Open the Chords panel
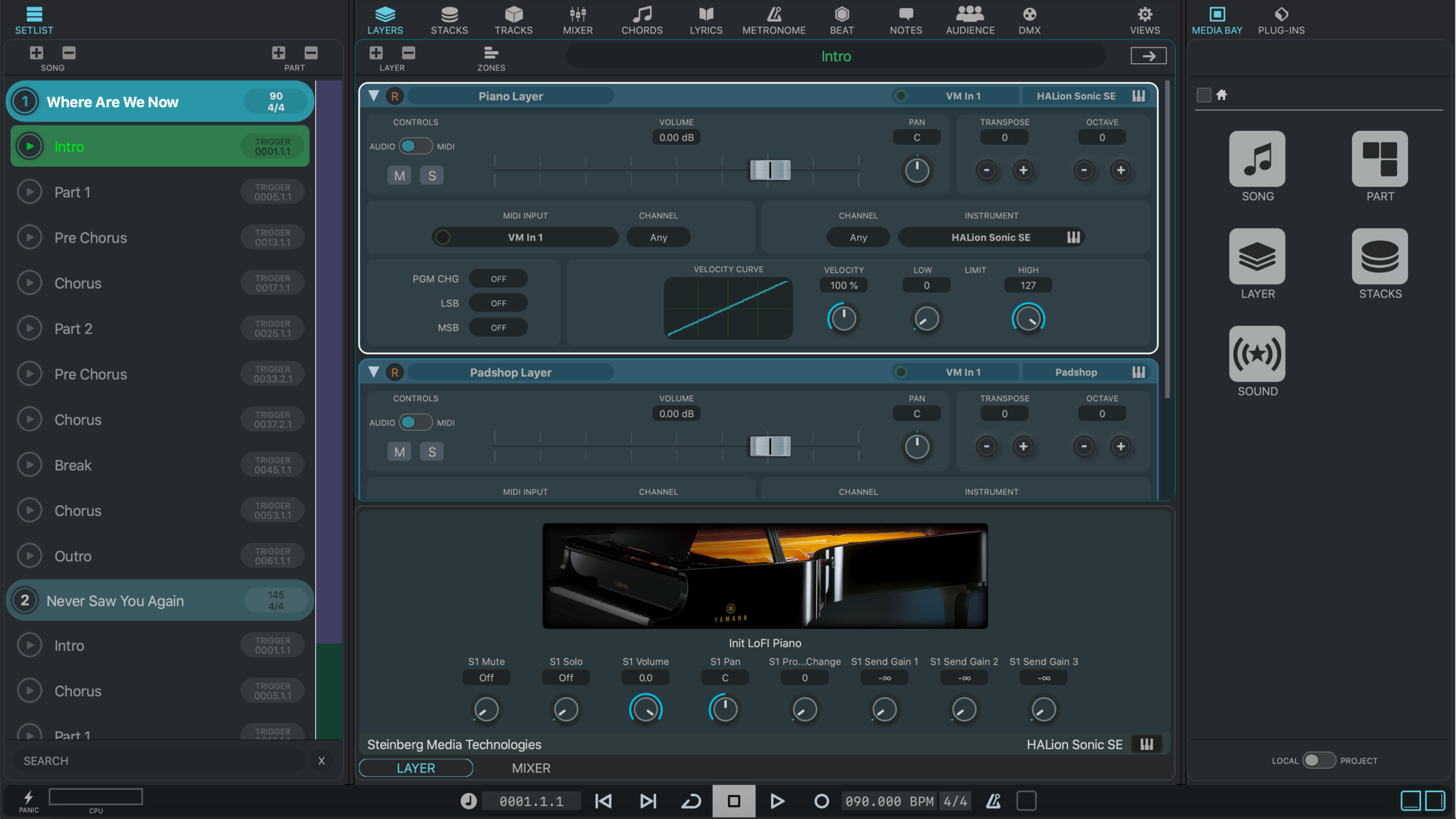1456x819 pixels. [x=640, y=18]
